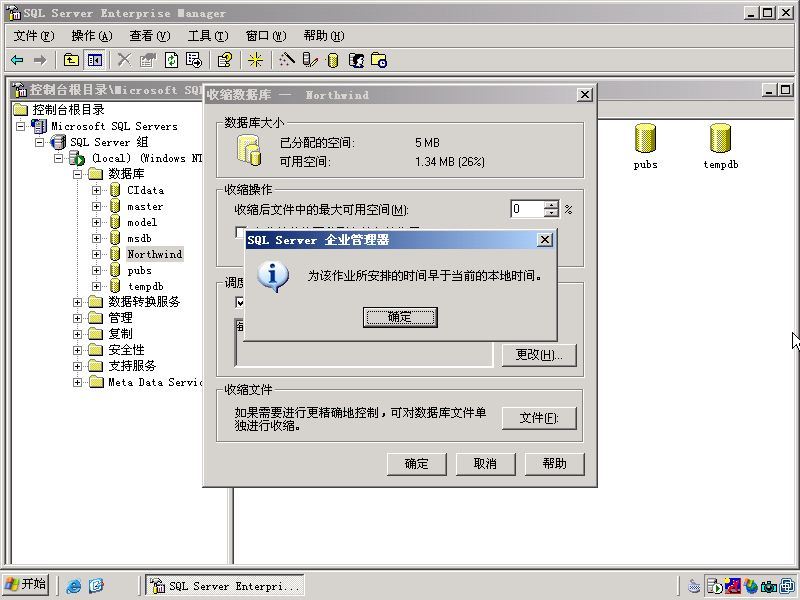Click 帮助 button in the shrink dialog
Screen dimensions: 800x600
coord(554,464)
